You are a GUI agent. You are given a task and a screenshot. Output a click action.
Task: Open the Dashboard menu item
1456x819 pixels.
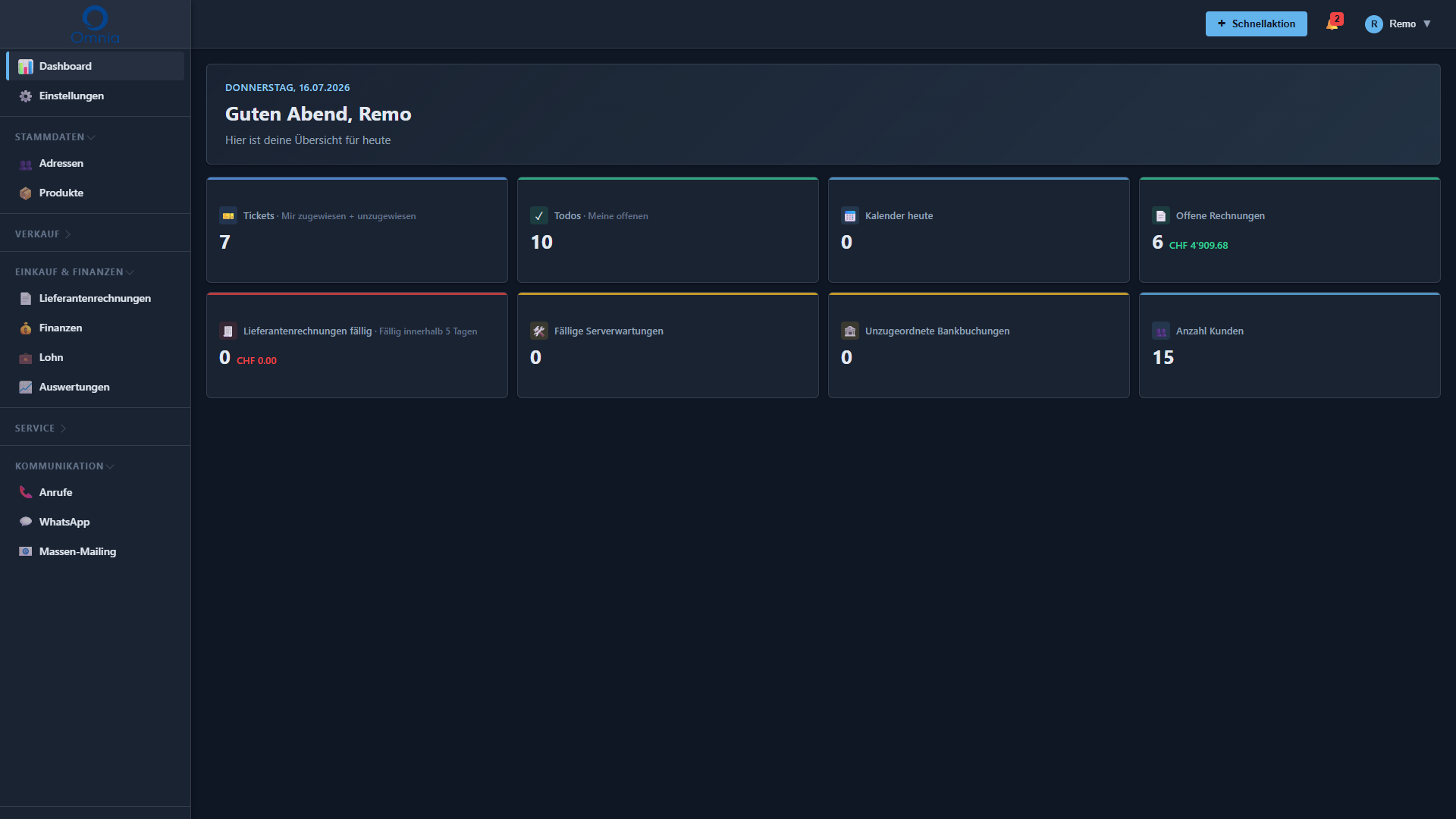[96, 67]
